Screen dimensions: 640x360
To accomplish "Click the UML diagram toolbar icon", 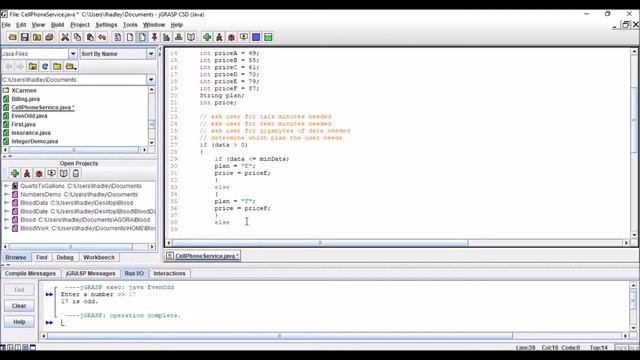I will point(178,37).
